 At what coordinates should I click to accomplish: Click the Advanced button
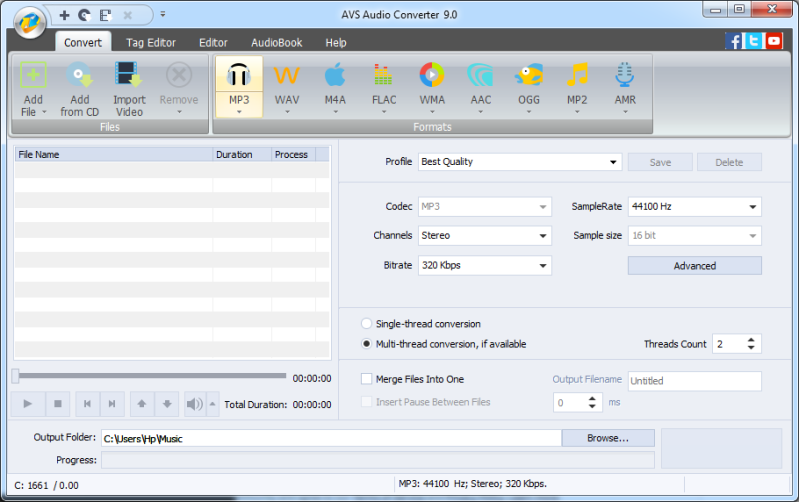click(x=694, y=266)
